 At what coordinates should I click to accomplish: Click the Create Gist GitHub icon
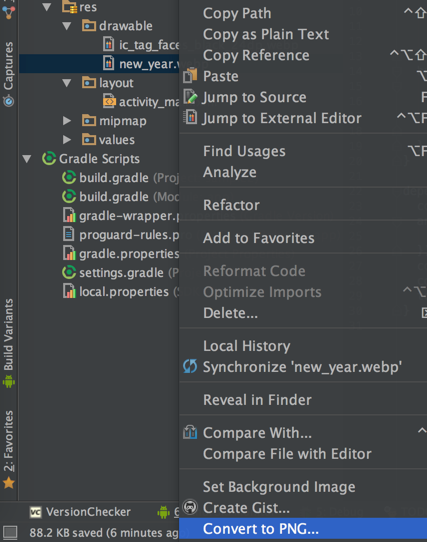190,507
